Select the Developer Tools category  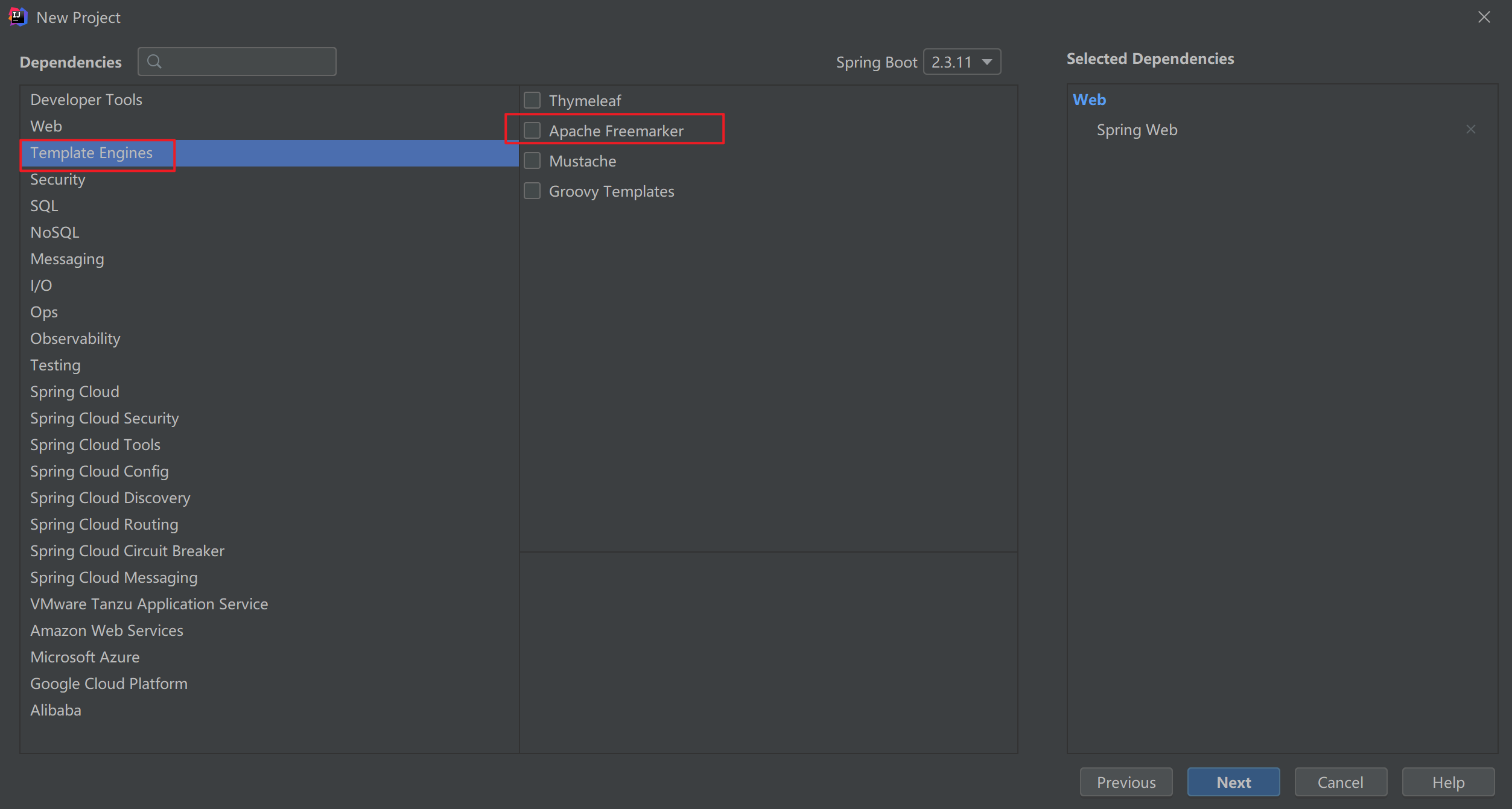86,100
